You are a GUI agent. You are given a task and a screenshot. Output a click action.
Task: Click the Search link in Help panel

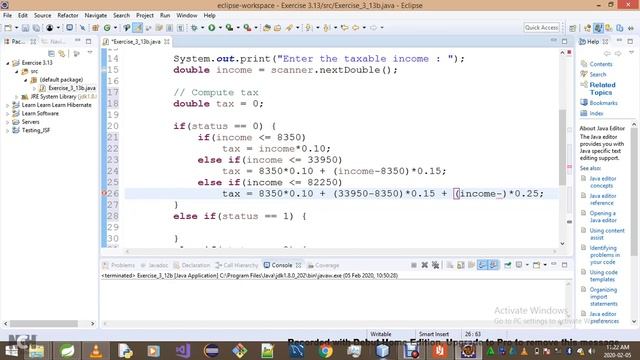(x=598, y=74)
